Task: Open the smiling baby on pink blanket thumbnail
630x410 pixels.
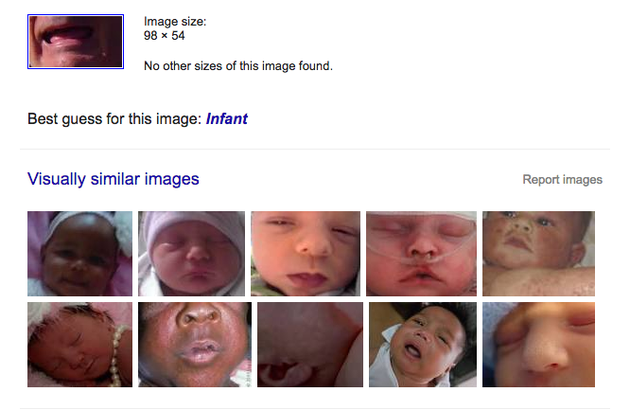Action: tap(80, 254)
